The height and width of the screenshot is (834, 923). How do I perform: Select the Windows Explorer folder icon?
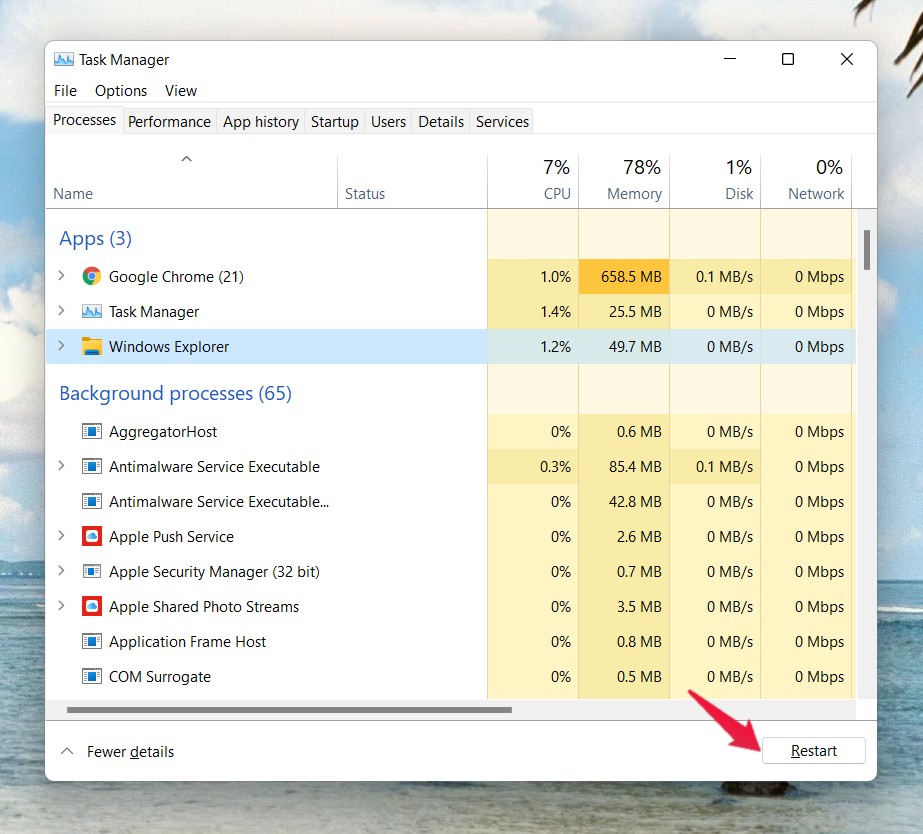point(92,347)
